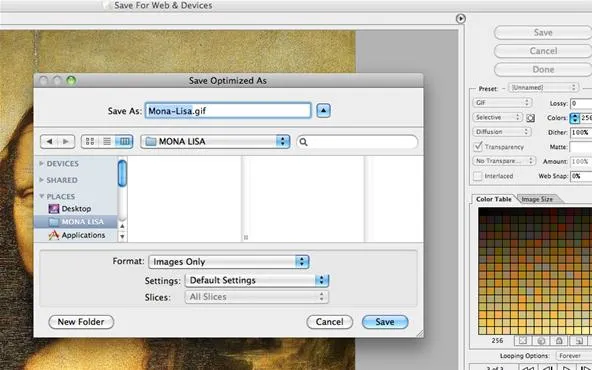Enable the Interlaced checkbox

pos(478,176)
